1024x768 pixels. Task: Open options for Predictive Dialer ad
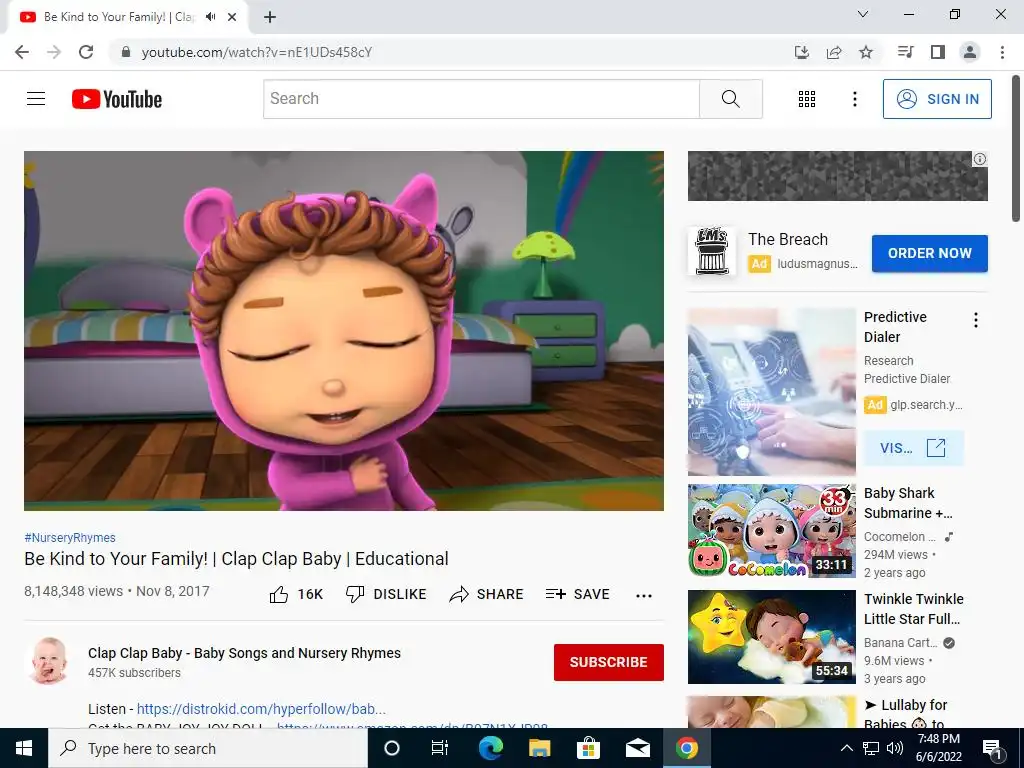tap(976, 320)
